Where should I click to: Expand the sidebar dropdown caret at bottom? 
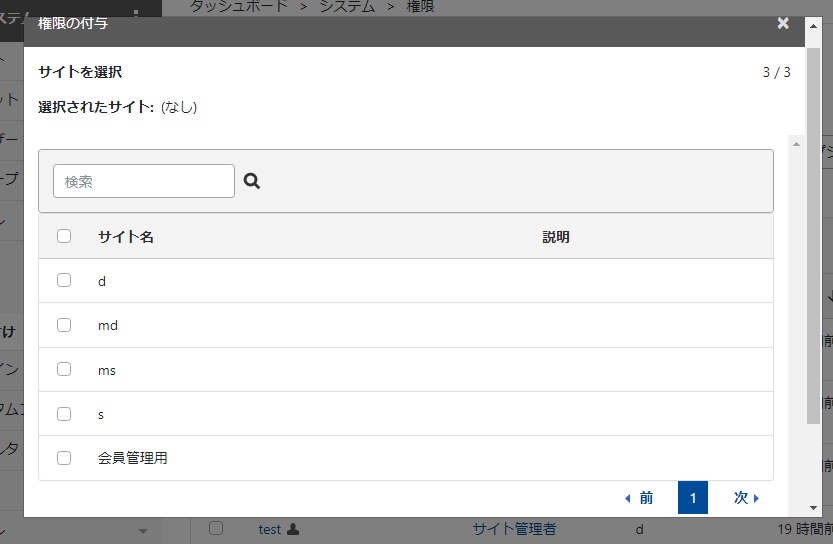pos(142,531)
